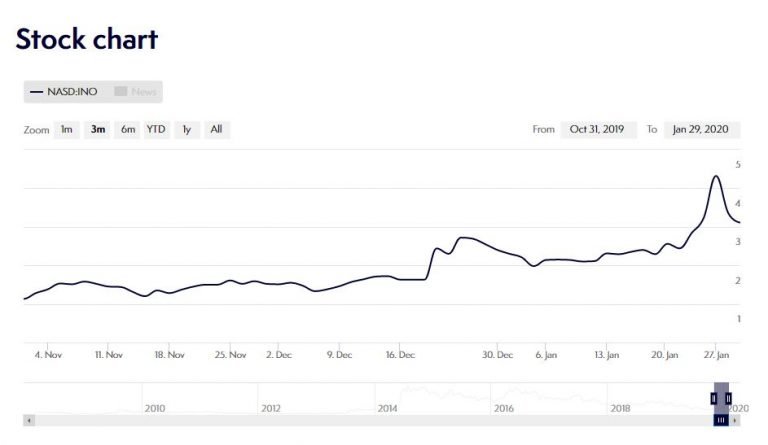Click the scrollbar right arrow
Viewport: 768px width, 445px height.
[x=735, y=420]
